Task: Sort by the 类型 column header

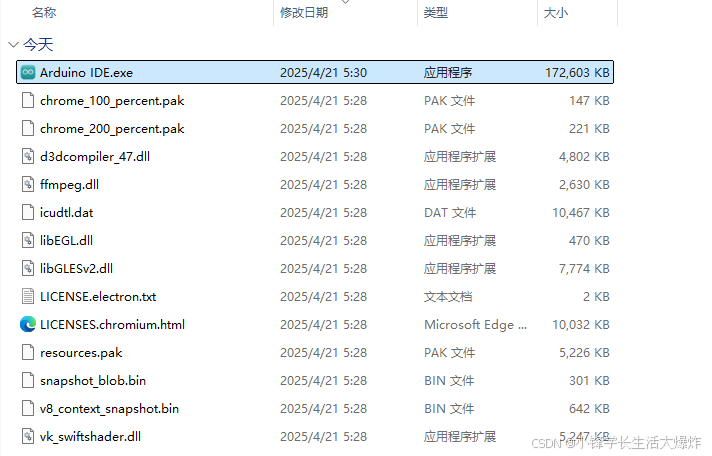Action: tap(435, 13)
